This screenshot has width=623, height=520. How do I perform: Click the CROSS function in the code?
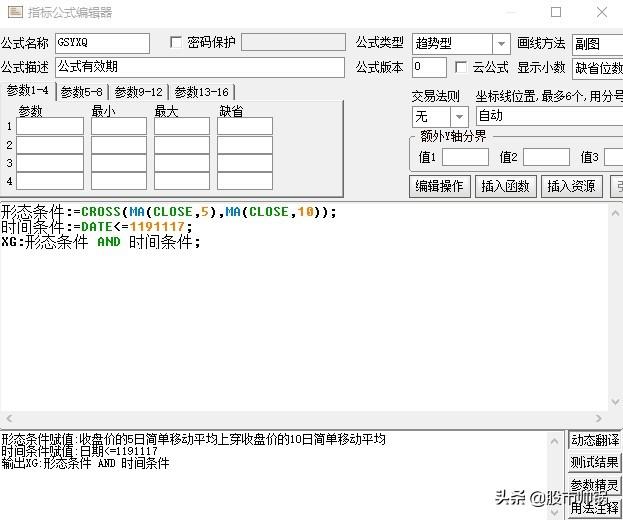point(101,212)
